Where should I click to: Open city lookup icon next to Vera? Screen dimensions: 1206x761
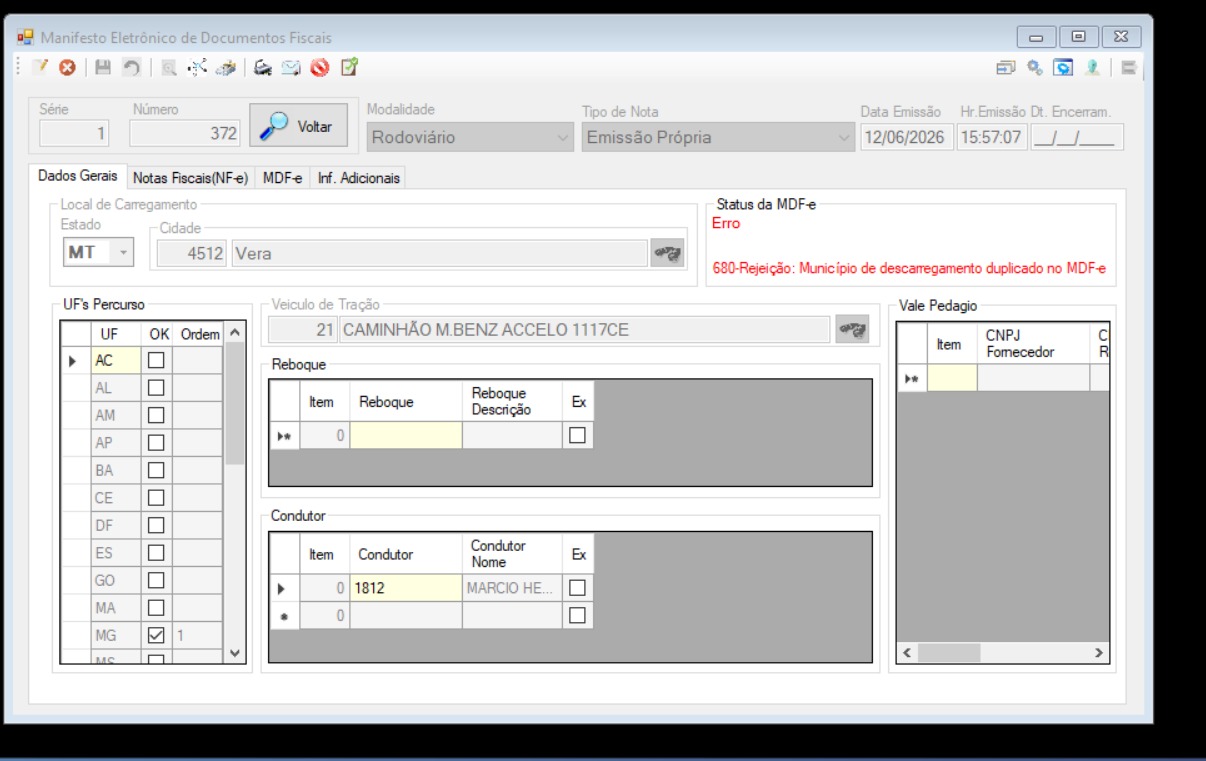[x=668, y=253]
